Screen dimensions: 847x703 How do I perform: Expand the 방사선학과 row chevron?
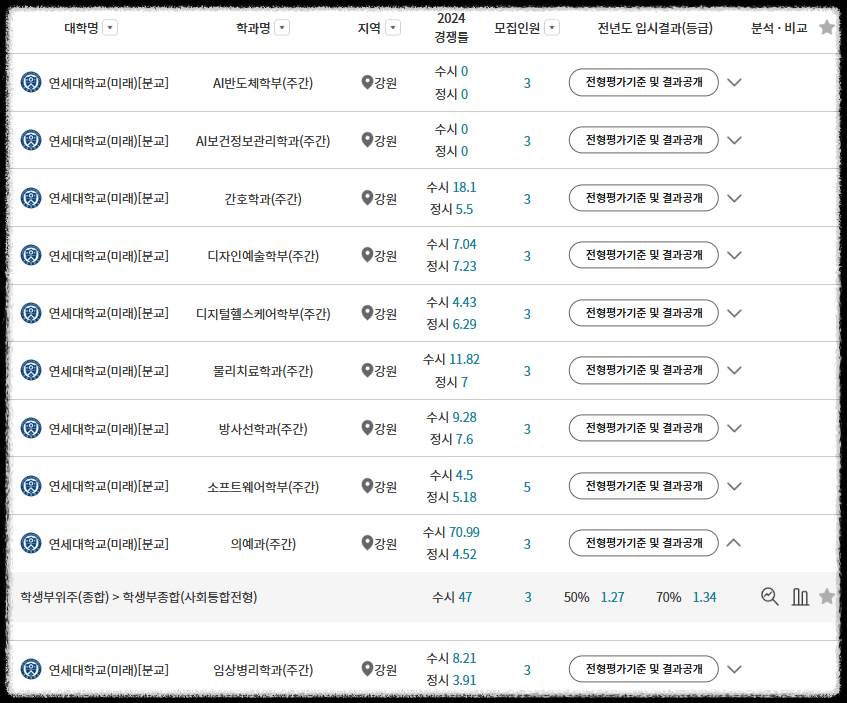pyautogui.click(x=734, y=428)
